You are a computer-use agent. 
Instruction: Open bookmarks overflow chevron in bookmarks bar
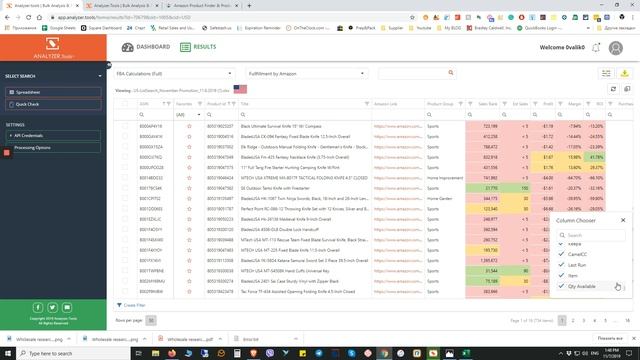click(588, 28)
